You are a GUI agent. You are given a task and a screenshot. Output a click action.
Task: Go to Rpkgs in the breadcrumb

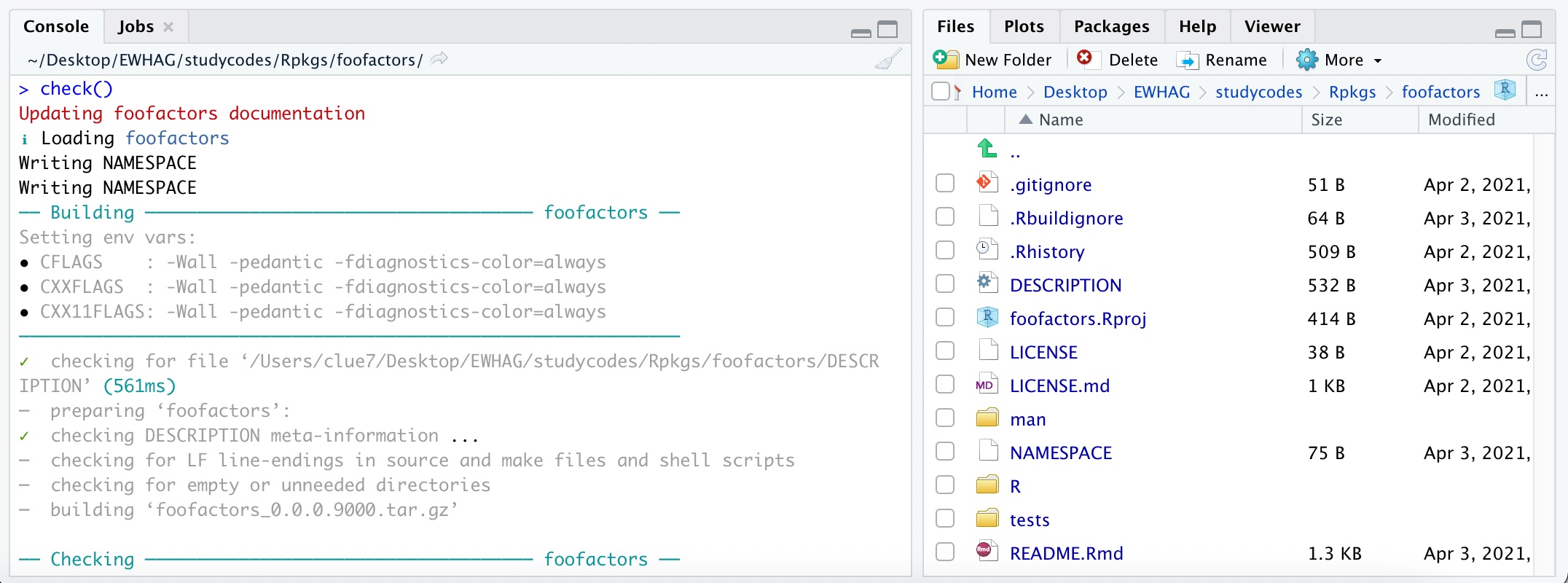point(1352,92)
